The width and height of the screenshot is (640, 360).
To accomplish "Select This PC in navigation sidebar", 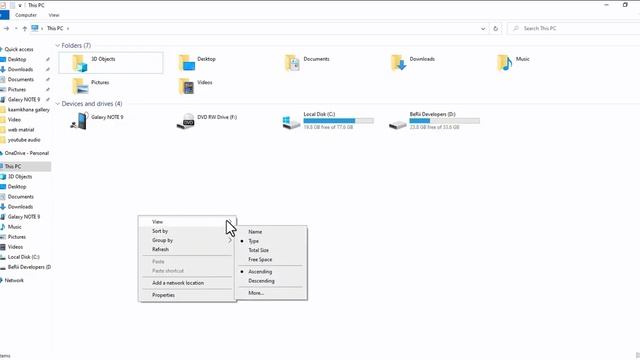I will click(x=25, y=166).
